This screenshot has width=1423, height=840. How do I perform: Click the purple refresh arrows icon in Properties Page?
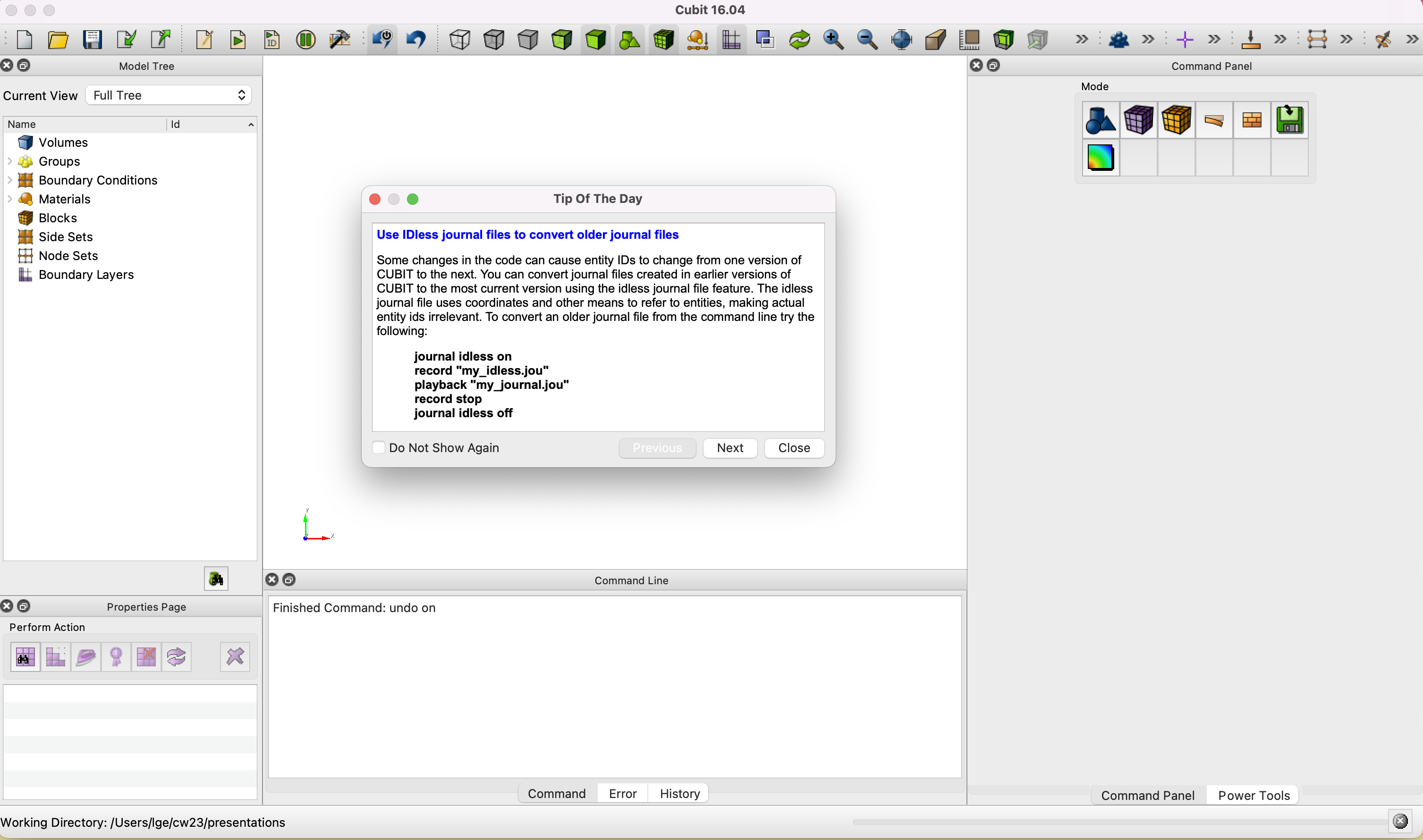pos(177,656)
